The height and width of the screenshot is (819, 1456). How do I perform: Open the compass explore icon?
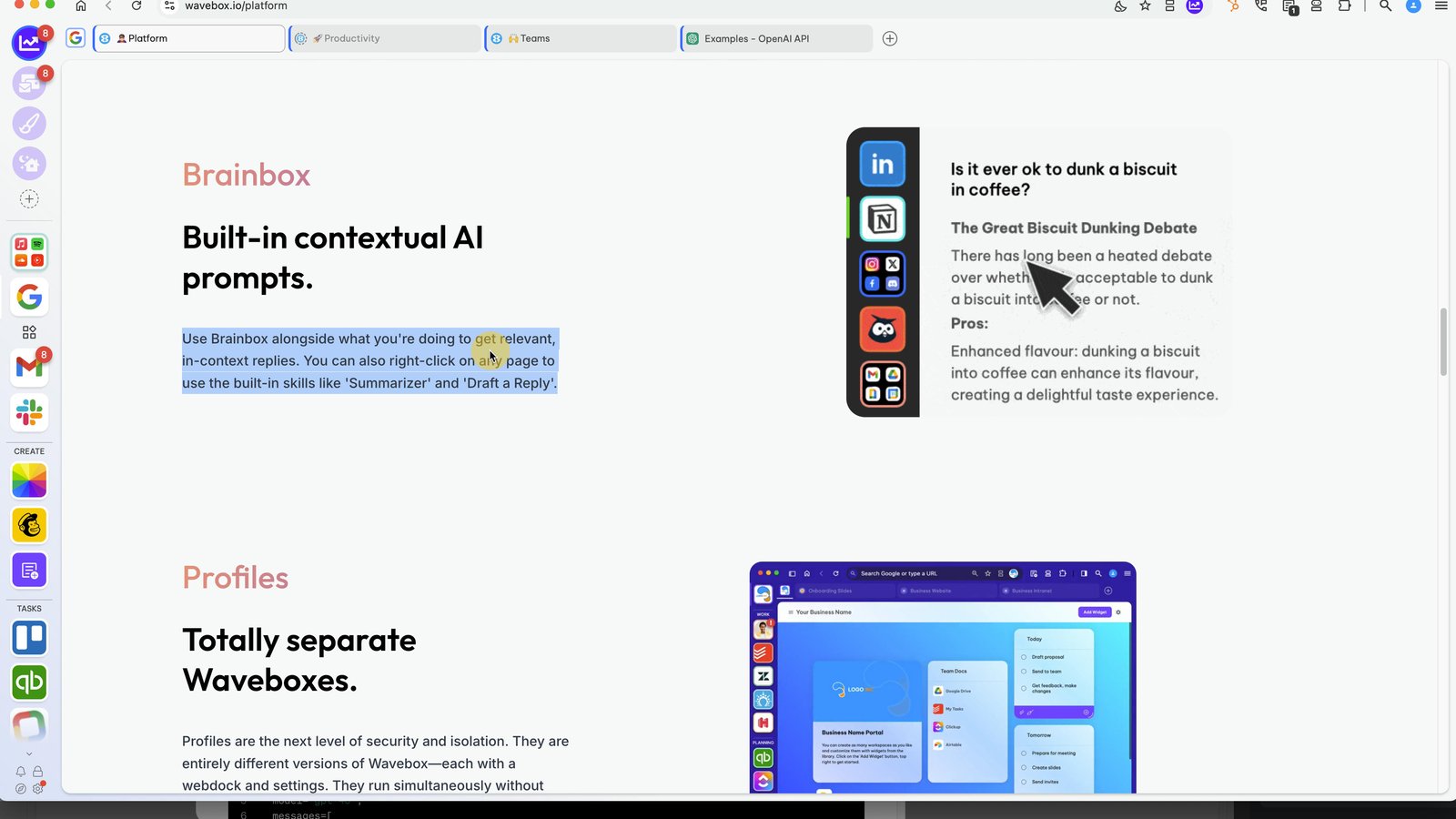coord(21,788)
